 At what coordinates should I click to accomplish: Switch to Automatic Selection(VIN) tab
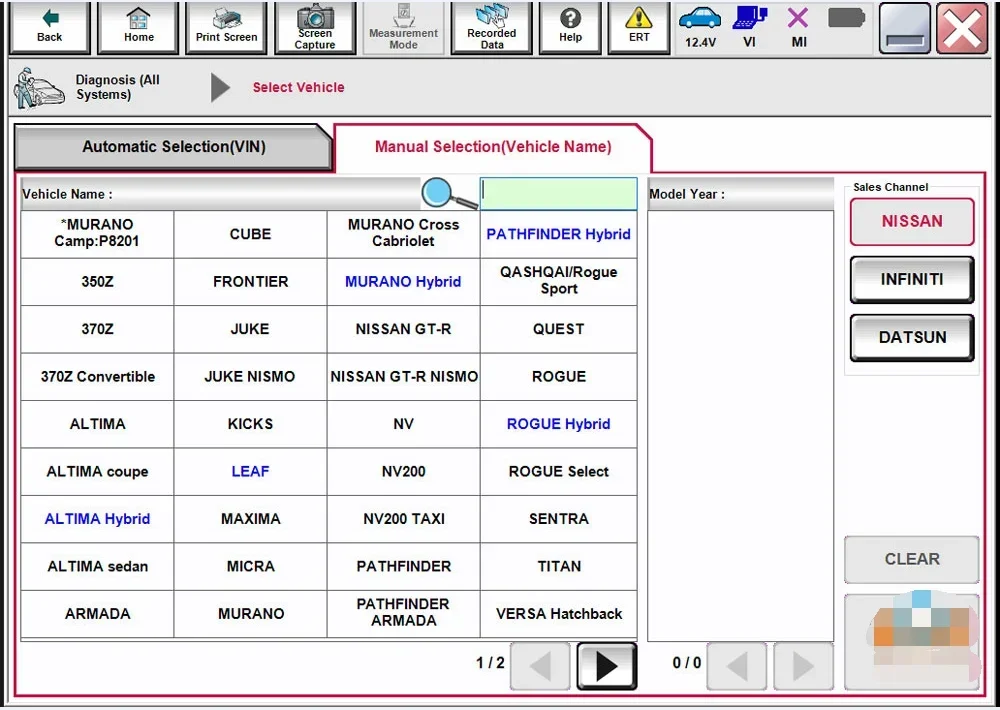click(173, 147)
